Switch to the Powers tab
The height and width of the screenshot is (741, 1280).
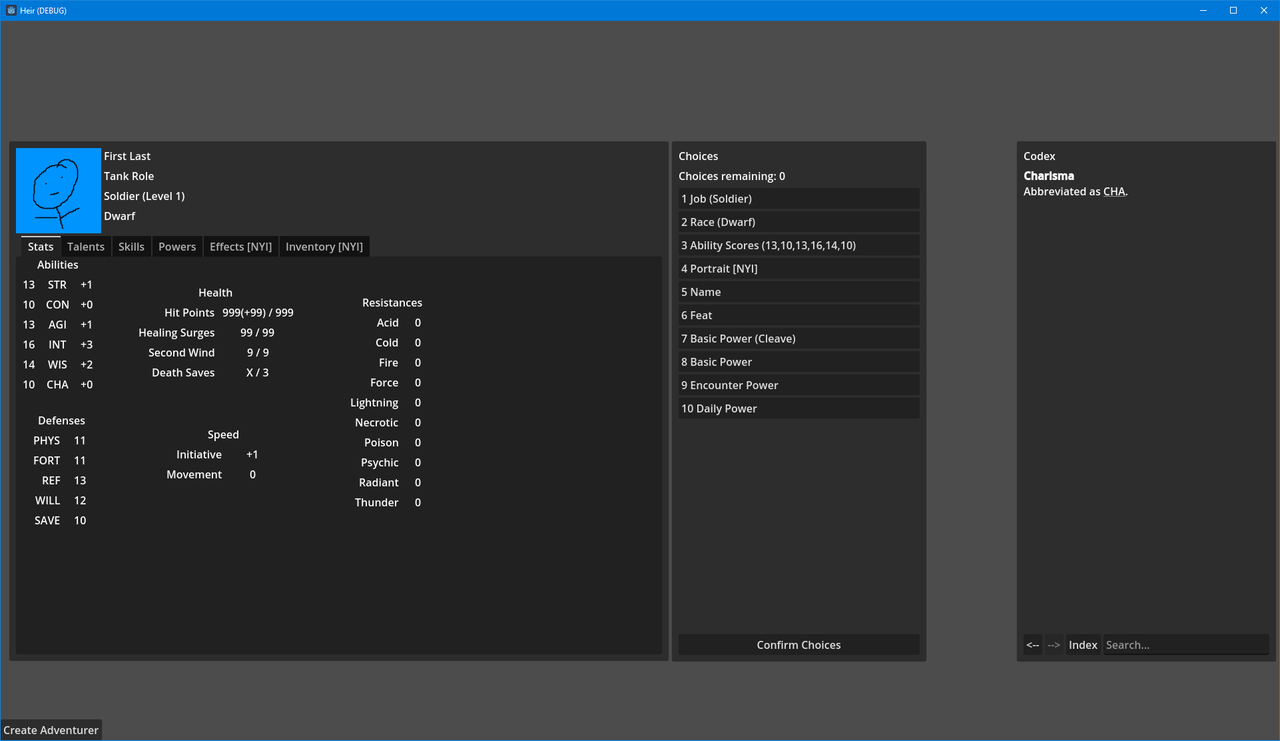click(177, 247)
